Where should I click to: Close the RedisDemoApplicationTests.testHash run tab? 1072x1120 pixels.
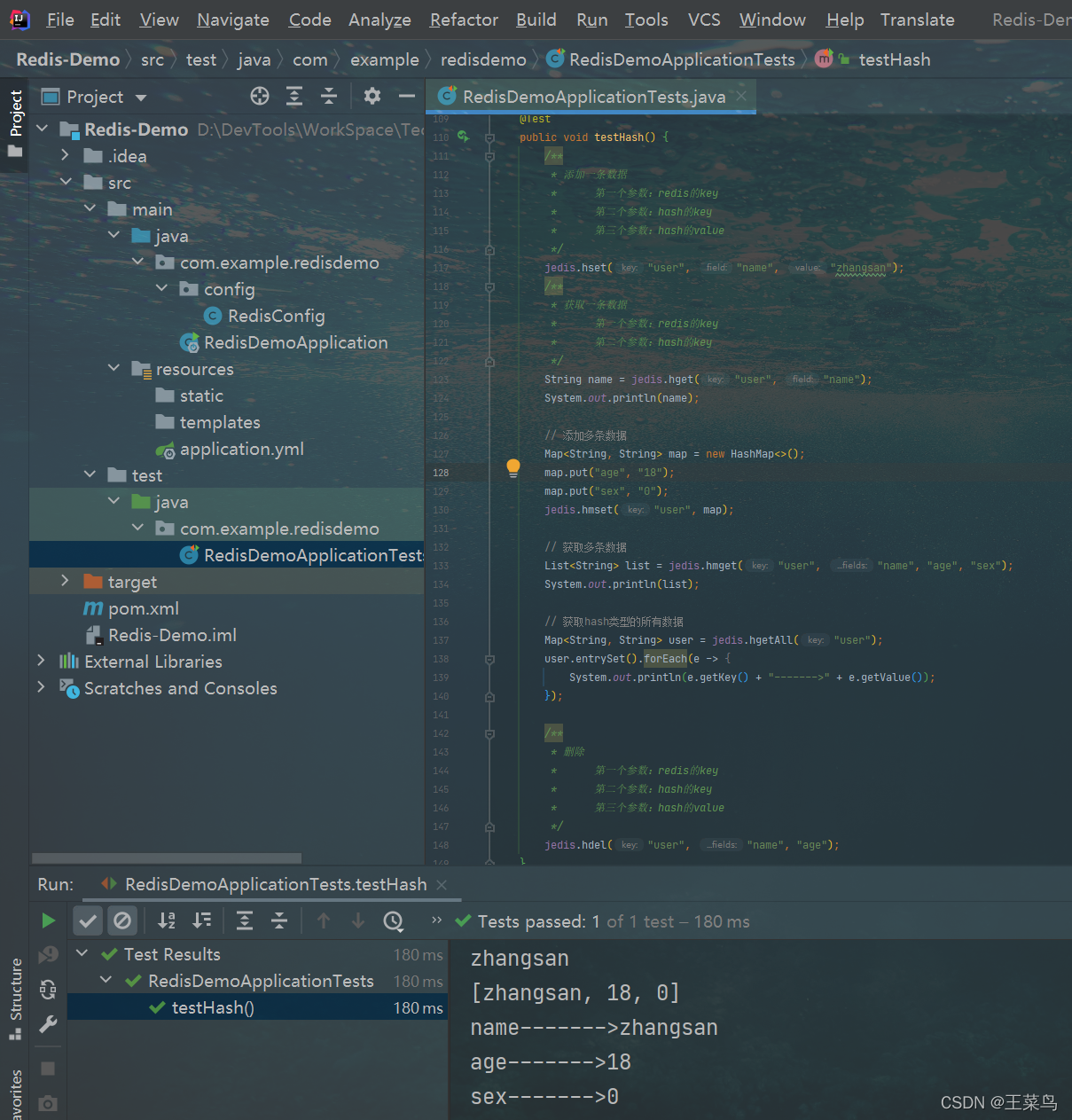442,885
